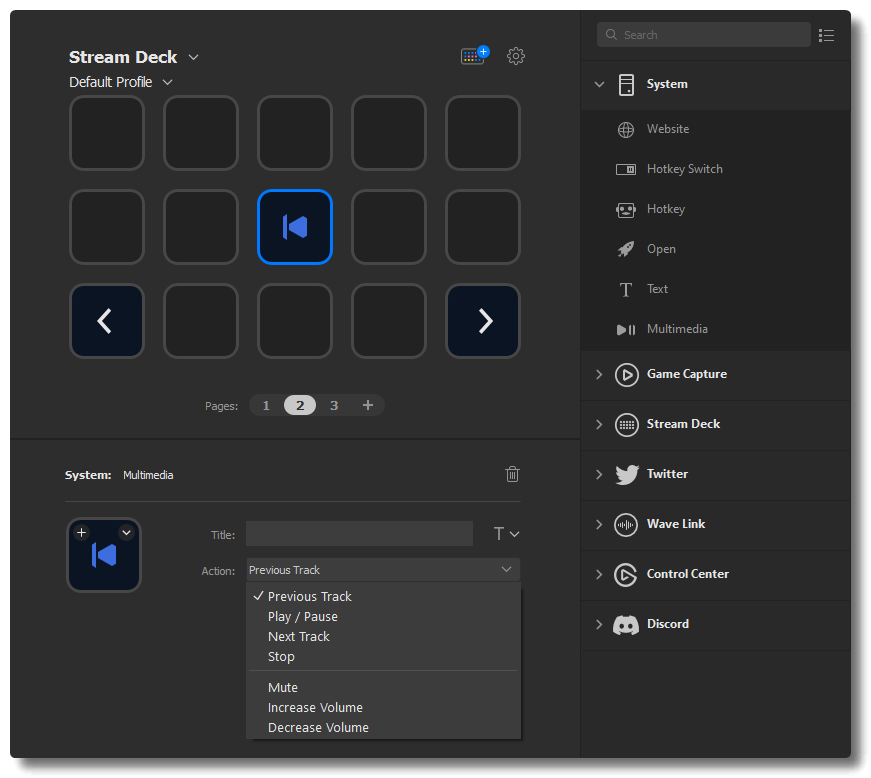
Task: Click the Discord logo icon
Action: tap(626, 625)
